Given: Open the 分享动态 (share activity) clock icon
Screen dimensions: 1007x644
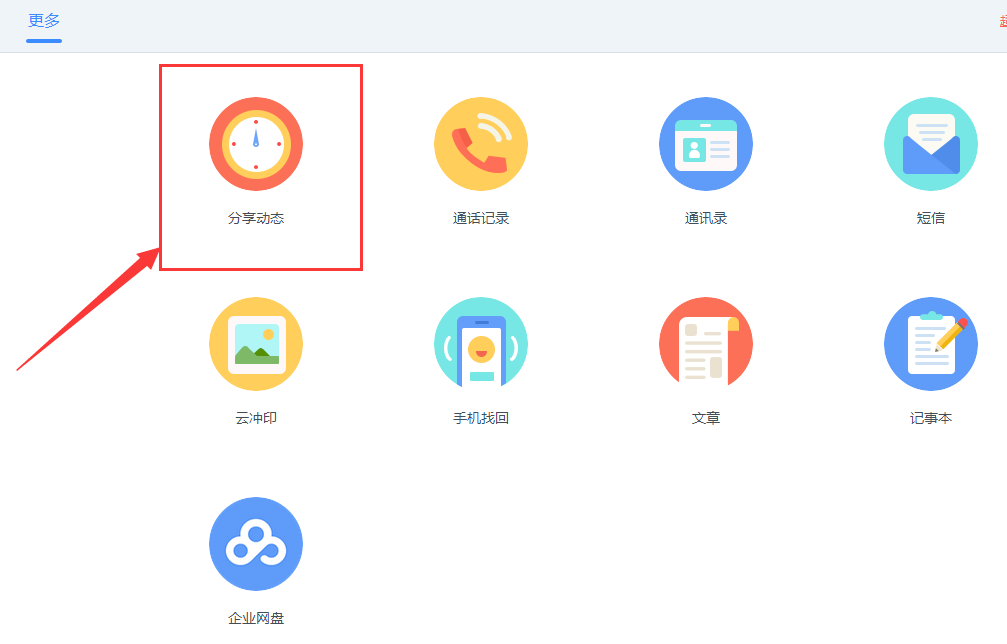Looking at the screenshot, I should pos(256,143).
